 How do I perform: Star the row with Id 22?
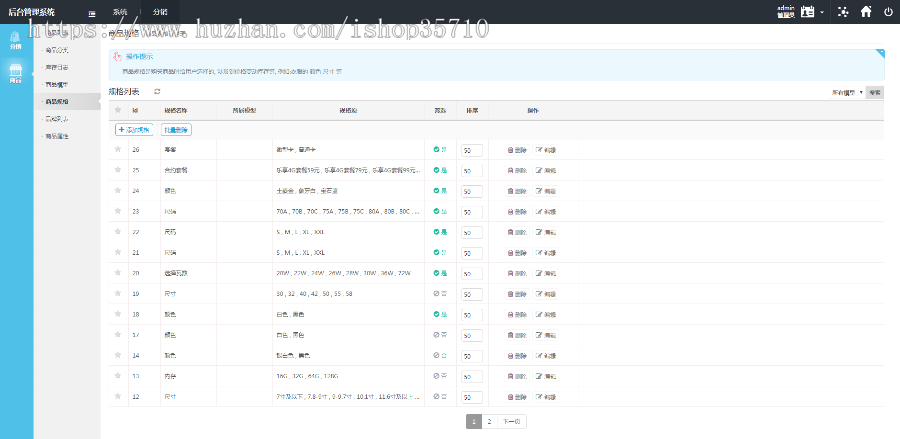(x=118, y=232)
